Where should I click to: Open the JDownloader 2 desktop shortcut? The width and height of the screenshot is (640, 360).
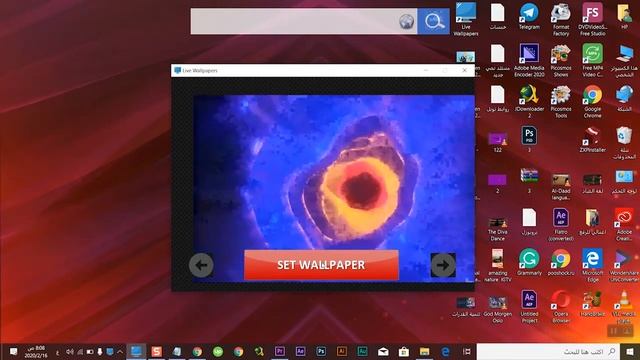coord(529,101)
